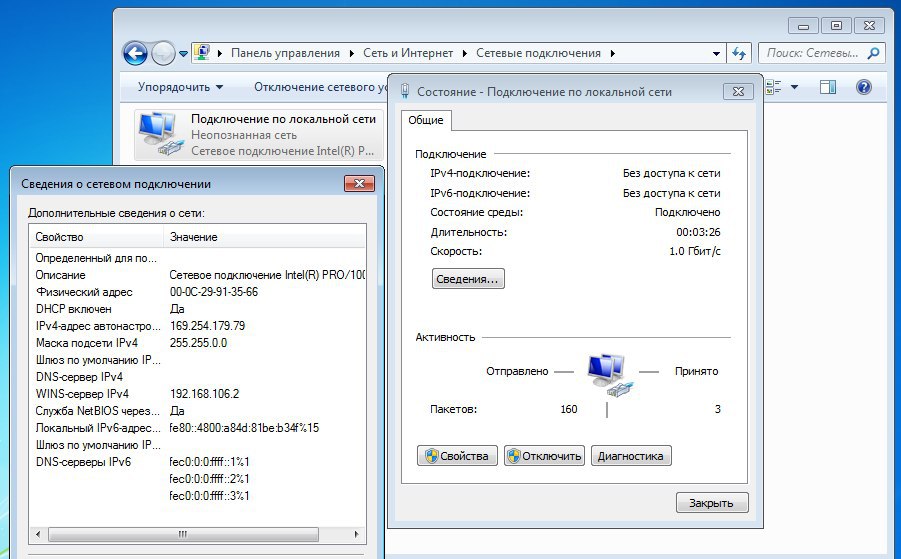Expand arrow after 'Сетевые подключения' breadcrumb

[x=613, y=53]
